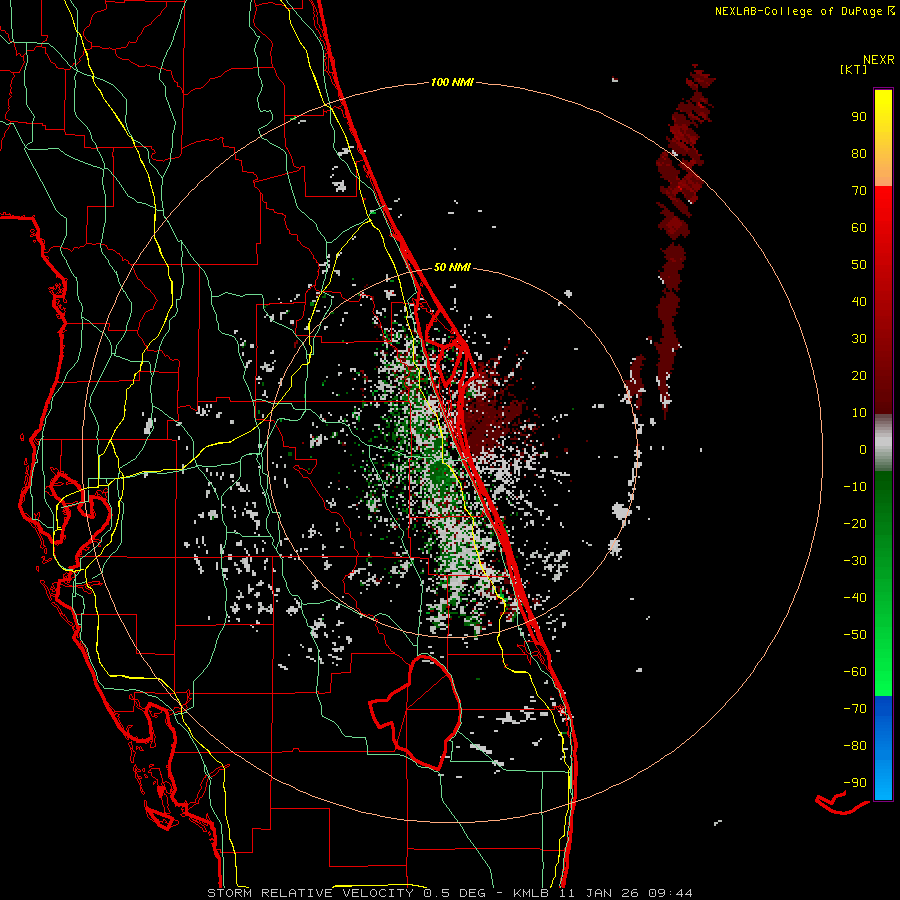Click the -30 value on velocity scale
This screenshot has width=900, height=900.
[855, 561]
